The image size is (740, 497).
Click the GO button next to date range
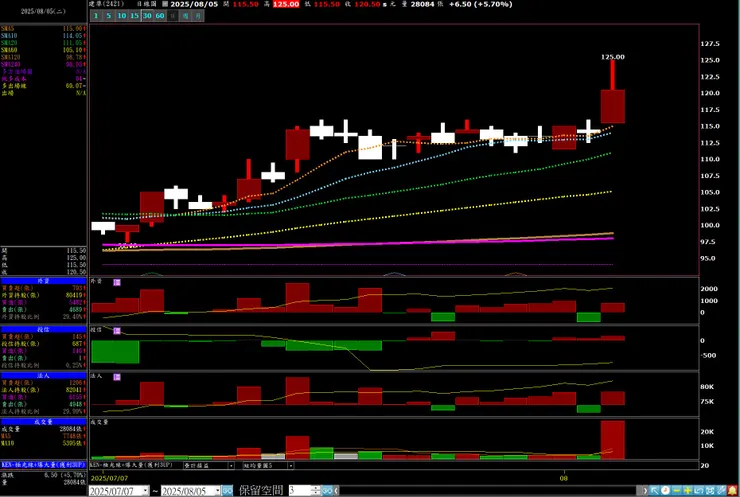[x=227, y=491]
